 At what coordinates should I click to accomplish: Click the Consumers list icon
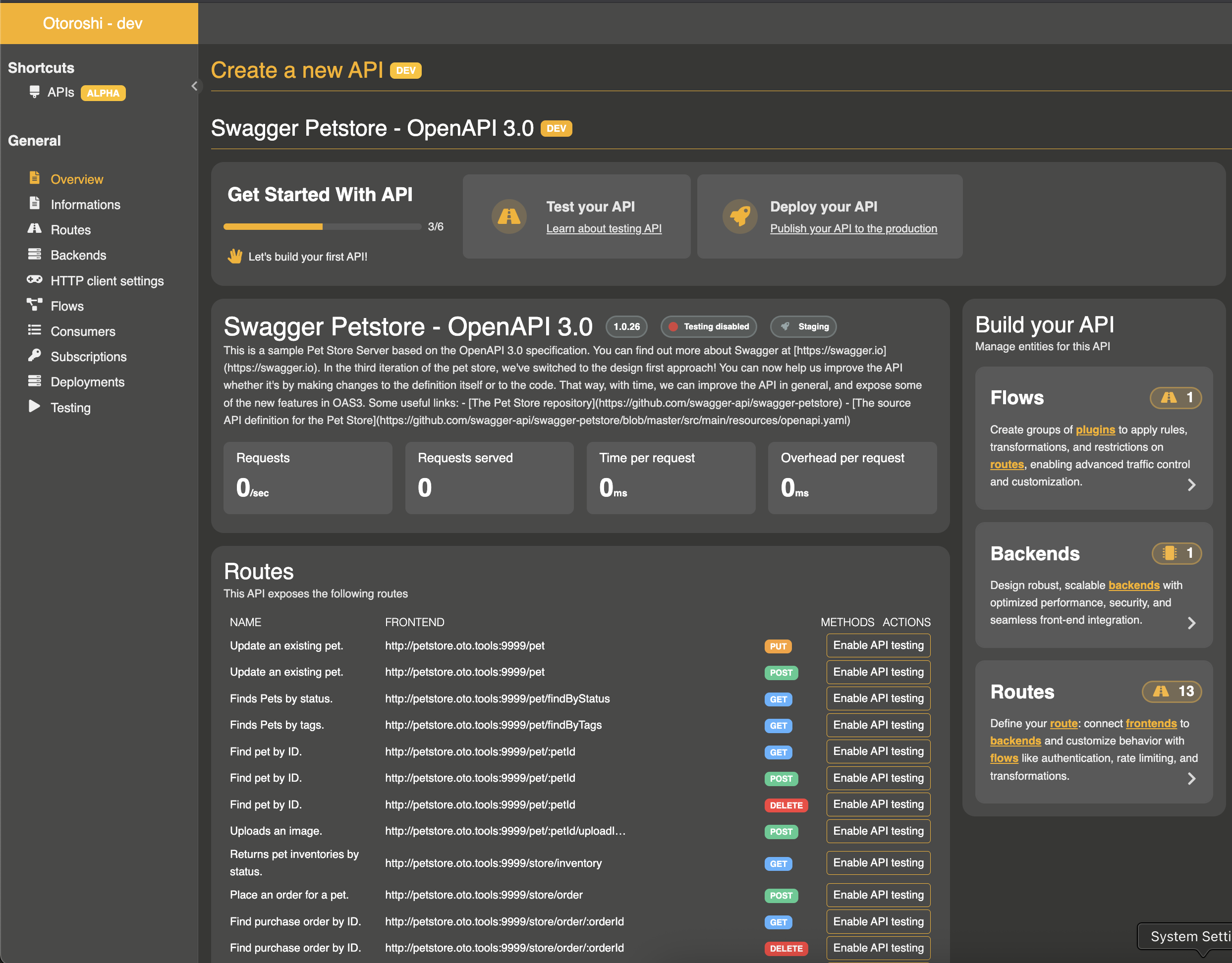(x=34, y=330)
